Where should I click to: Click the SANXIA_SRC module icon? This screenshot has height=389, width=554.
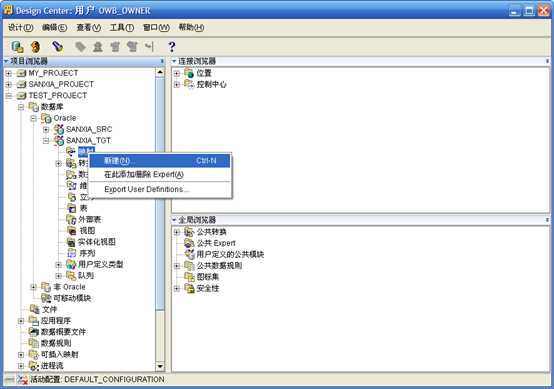59,129
